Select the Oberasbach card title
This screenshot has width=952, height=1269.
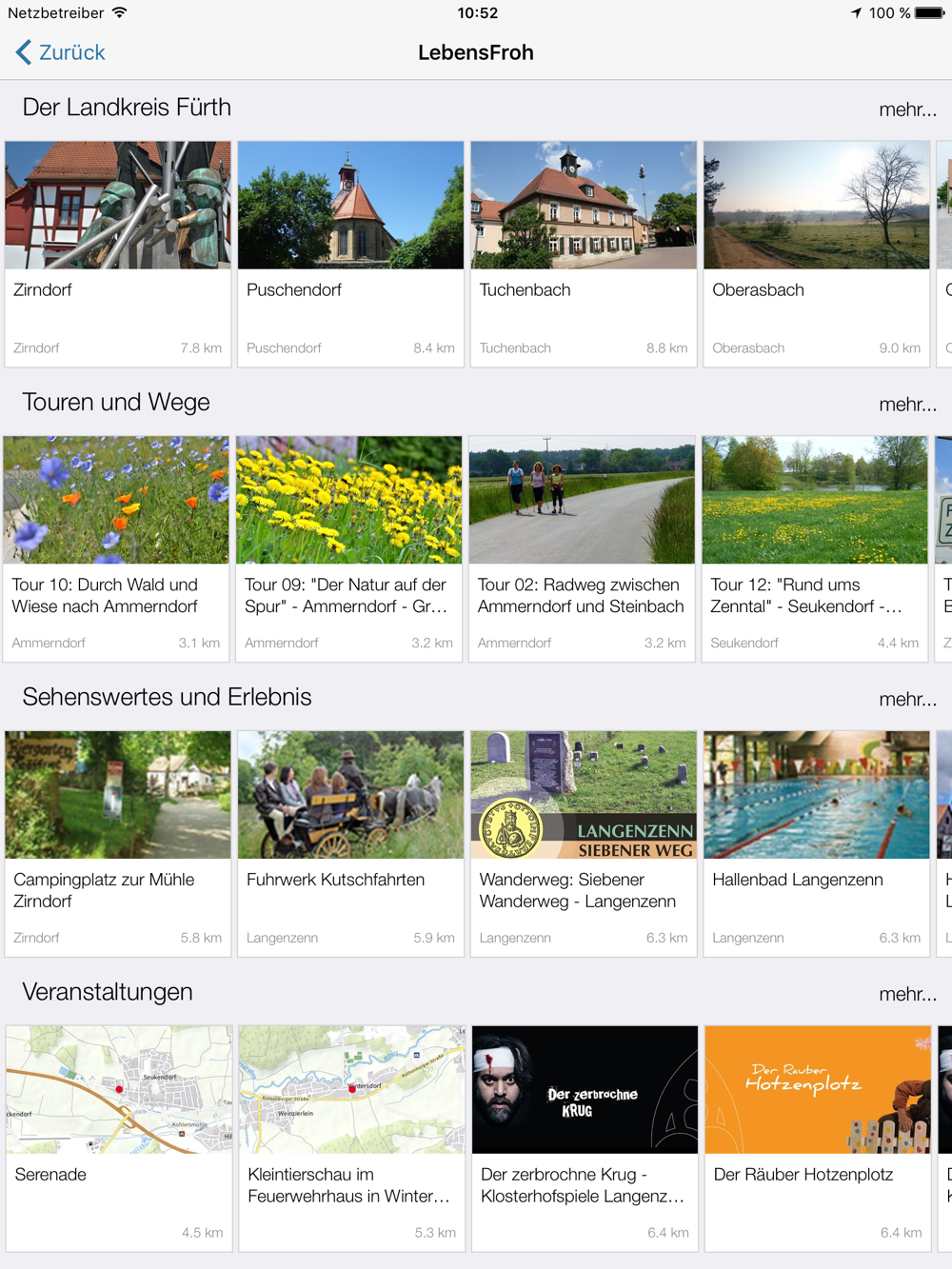coord(758,290)
